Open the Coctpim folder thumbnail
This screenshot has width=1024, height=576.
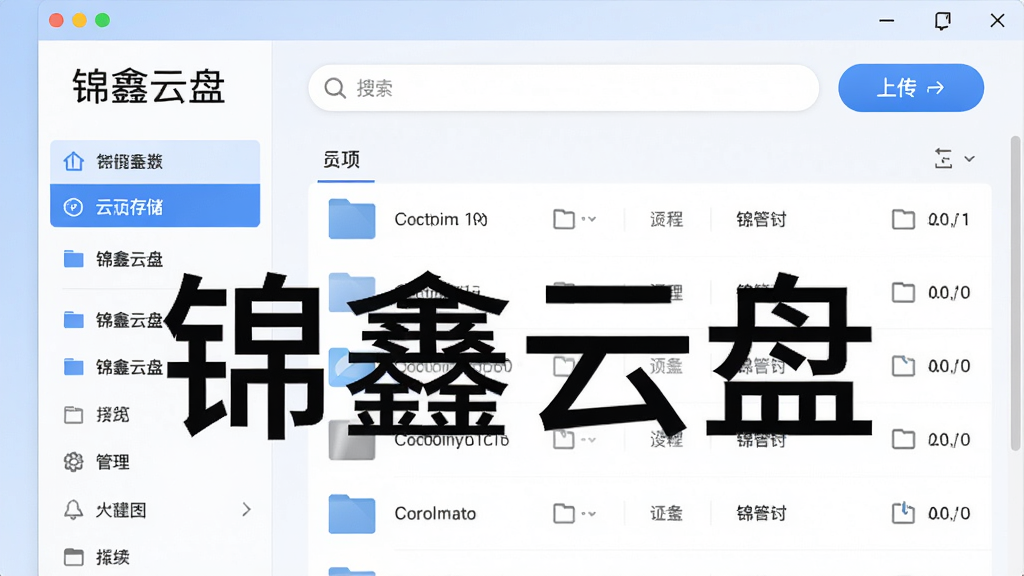[352, 219]
